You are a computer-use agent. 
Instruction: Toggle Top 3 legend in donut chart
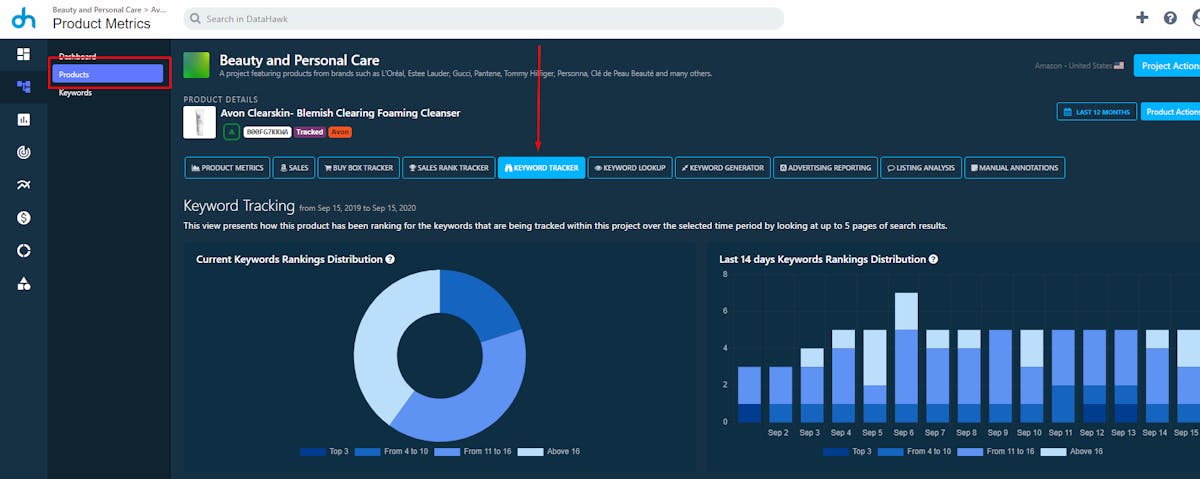[325, 452]
